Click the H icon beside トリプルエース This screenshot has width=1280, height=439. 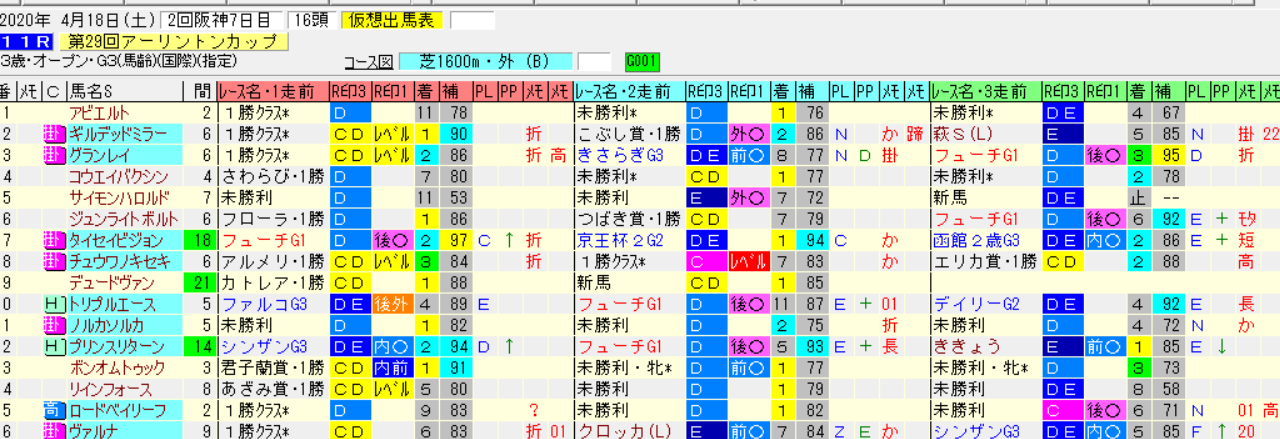click(x=54, y=304)
